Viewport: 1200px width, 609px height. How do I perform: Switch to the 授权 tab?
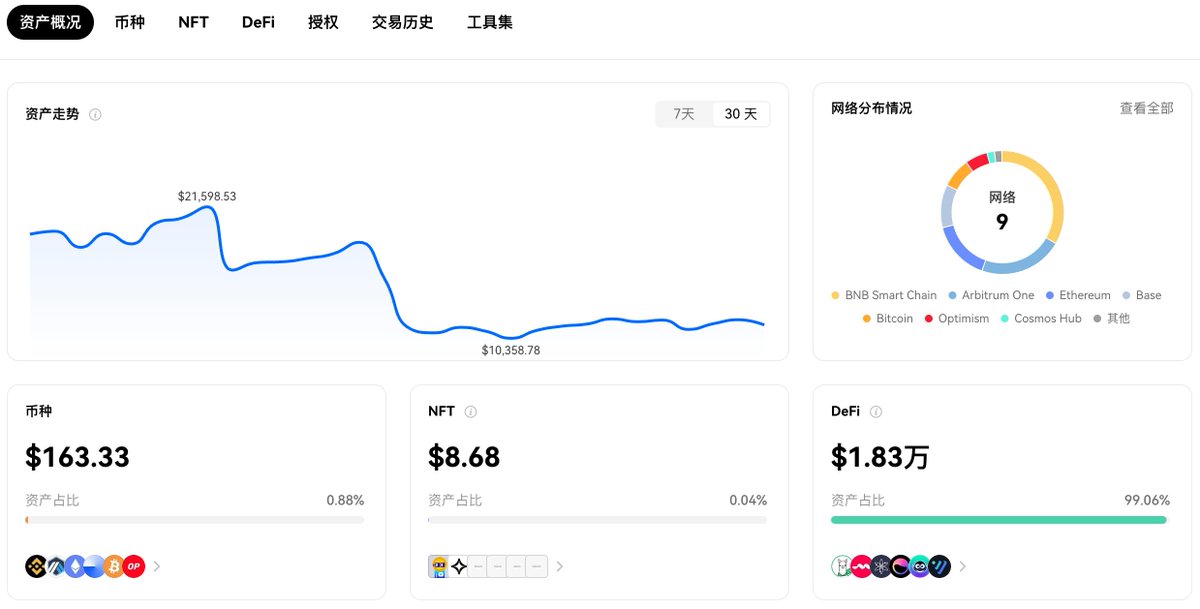coord(323,22)
